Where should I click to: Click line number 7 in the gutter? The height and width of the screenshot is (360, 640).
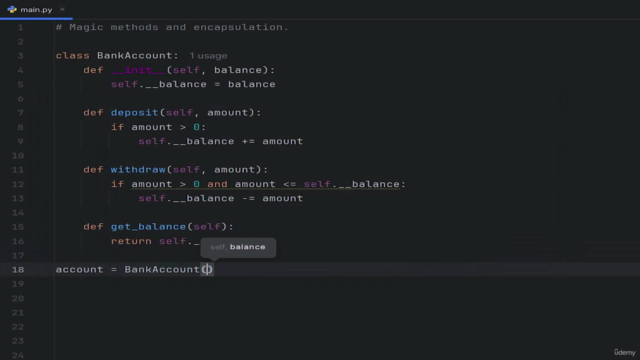click(20, 113)
